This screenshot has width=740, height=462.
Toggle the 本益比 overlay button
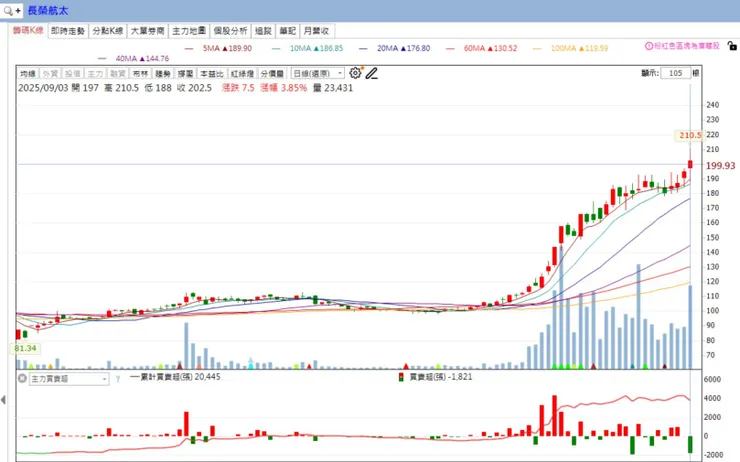(212, 74)
